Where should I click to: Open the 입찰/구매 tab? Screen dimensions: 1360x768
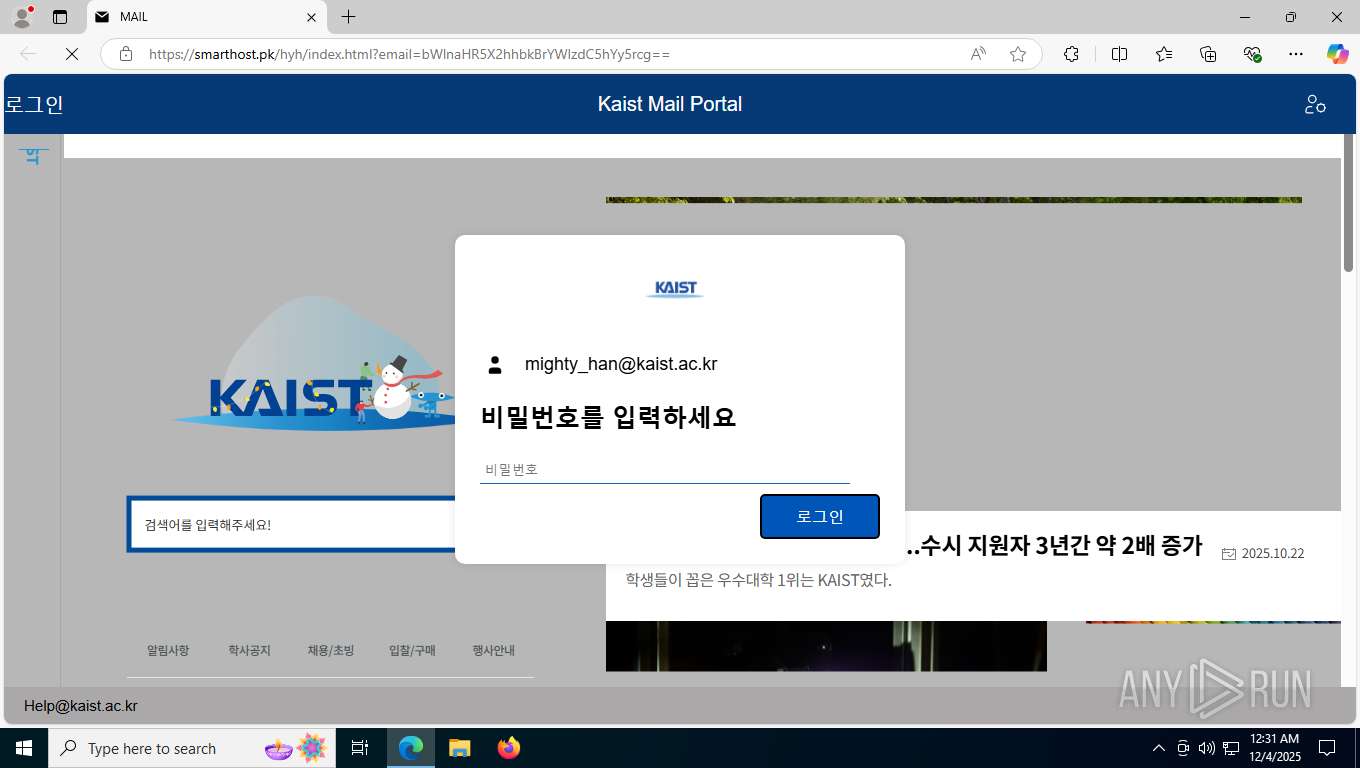point(412,650)
